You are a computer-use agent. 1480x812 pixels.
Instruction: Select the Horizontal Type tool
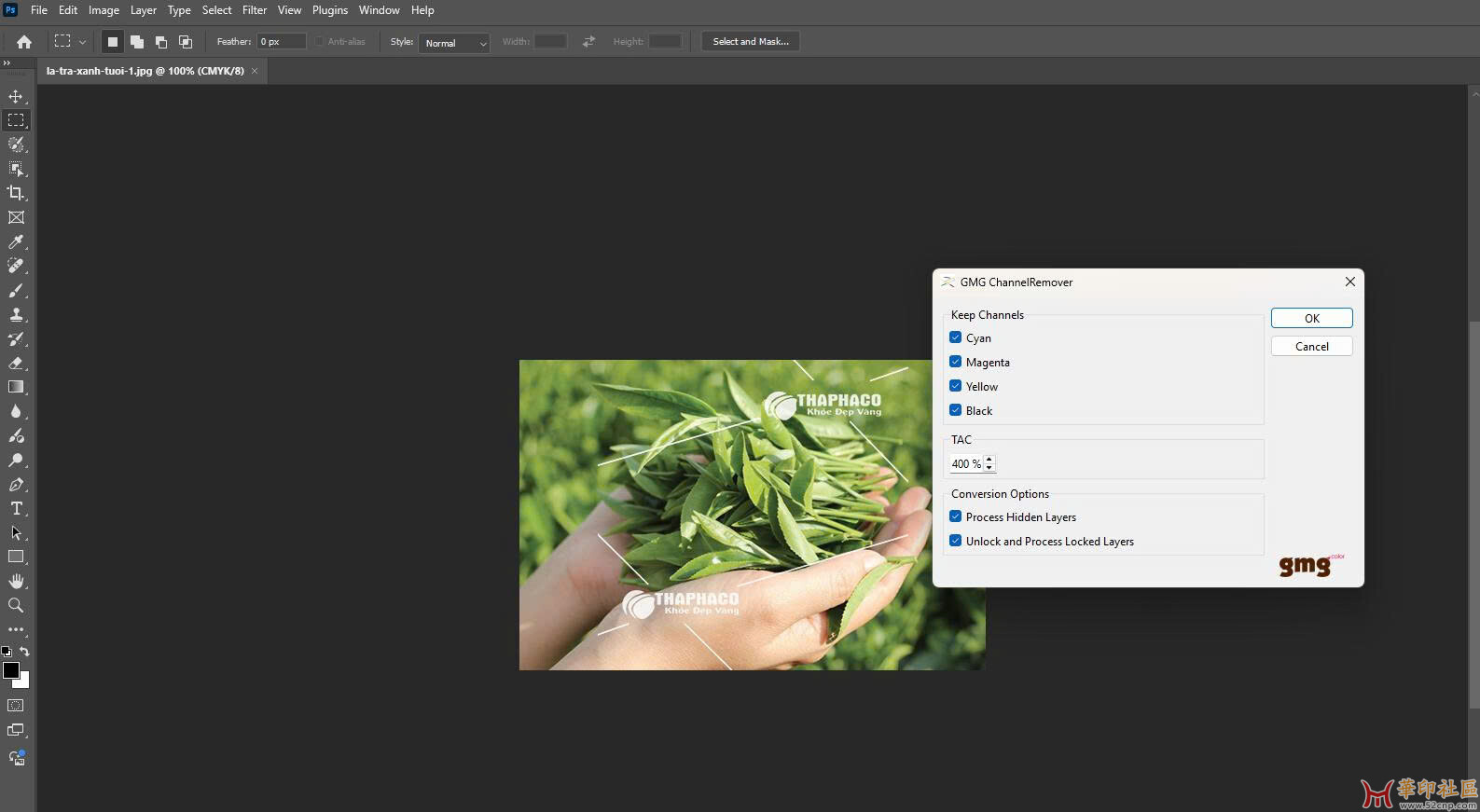[16, 508]
